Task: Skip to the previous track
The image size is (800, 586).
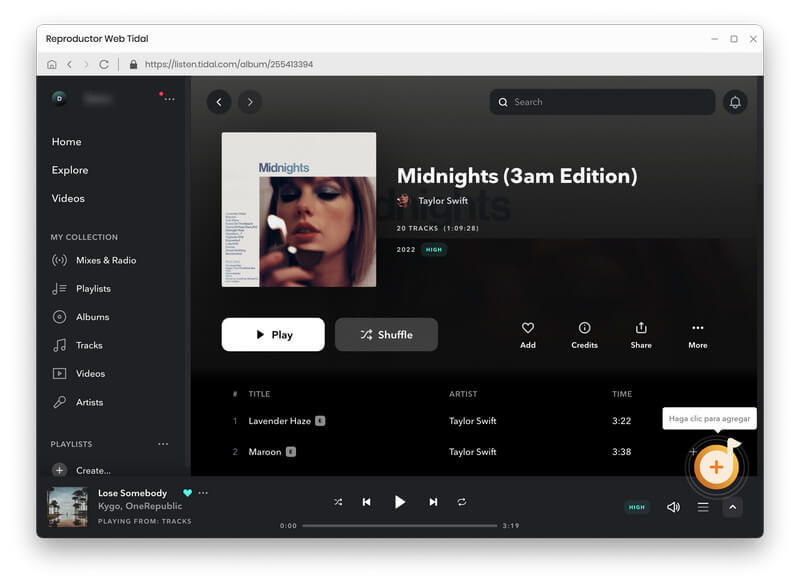Action: (366, 502)
